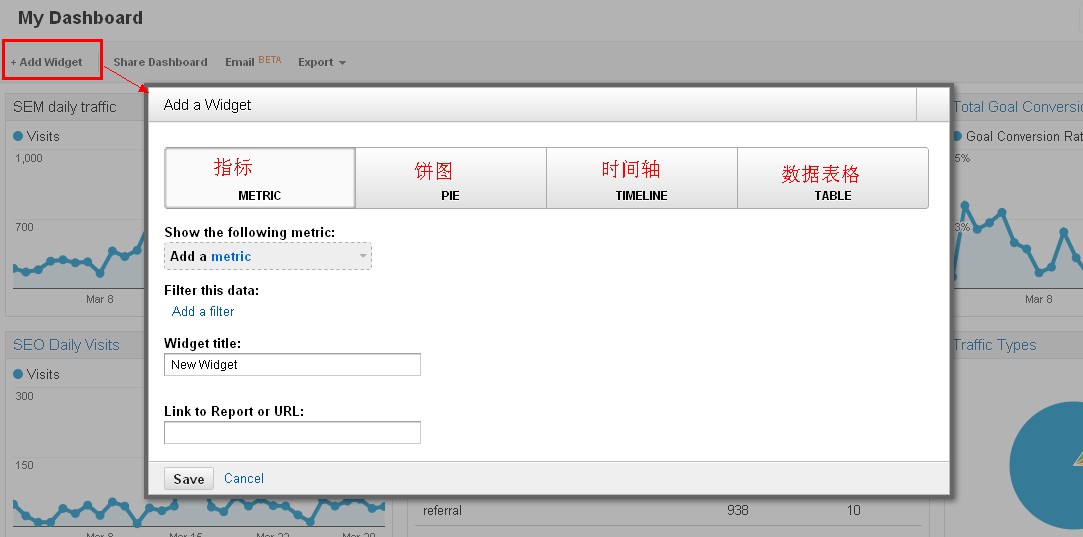Click the Email BETA option
The height and width of the screenshot is (537, 1083).
(253, 62)
